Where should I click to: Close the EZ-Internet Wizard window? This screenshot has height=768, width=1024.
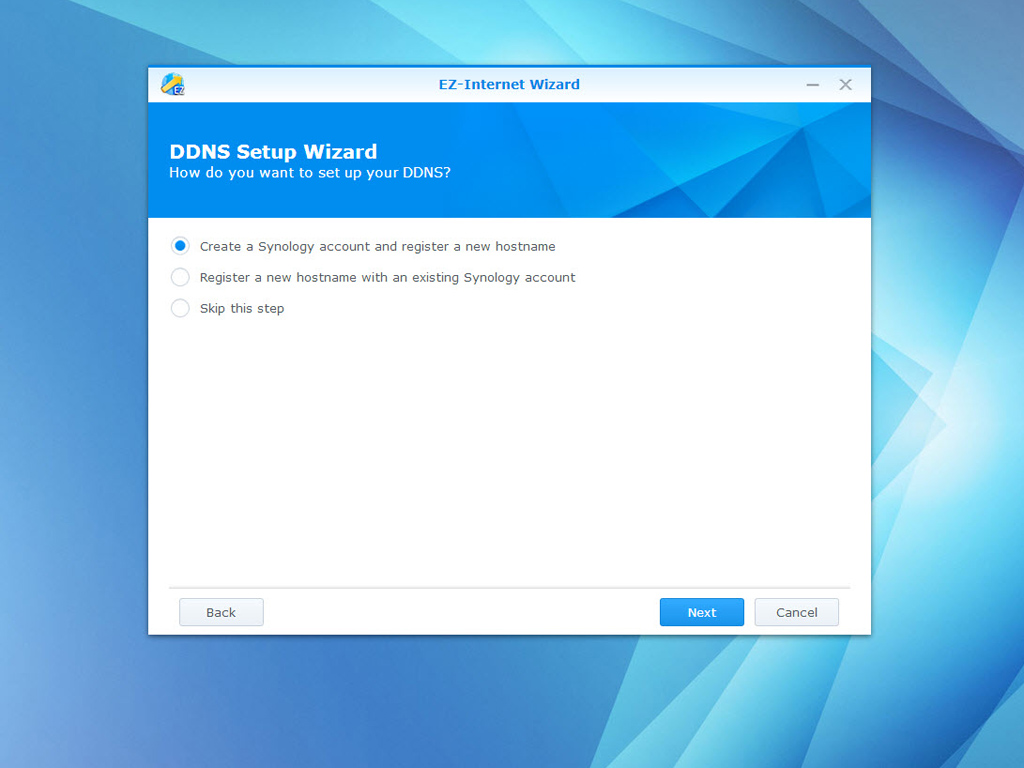pos(845,85)
